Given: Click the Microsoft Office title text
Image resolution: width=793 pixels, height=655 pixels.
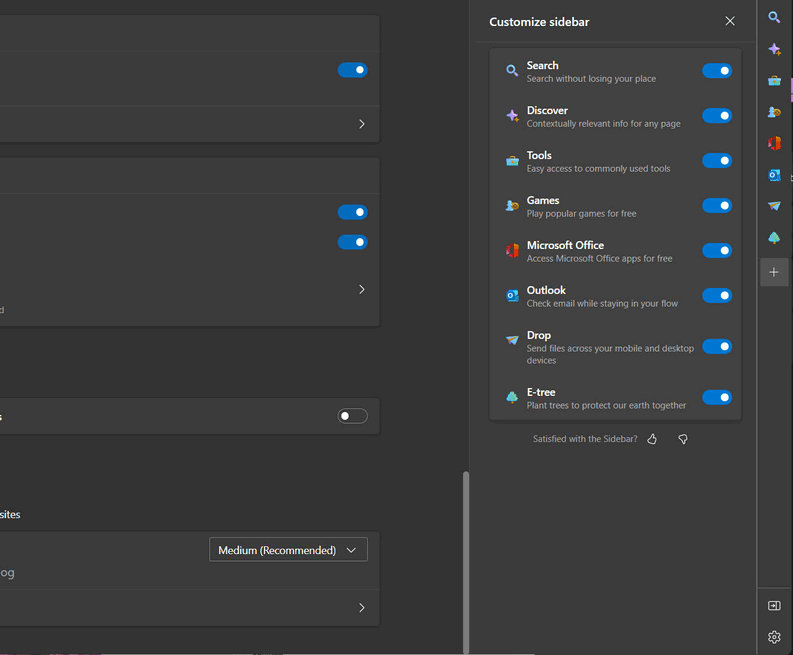Looking at the screenshot, I should (565, 245).
